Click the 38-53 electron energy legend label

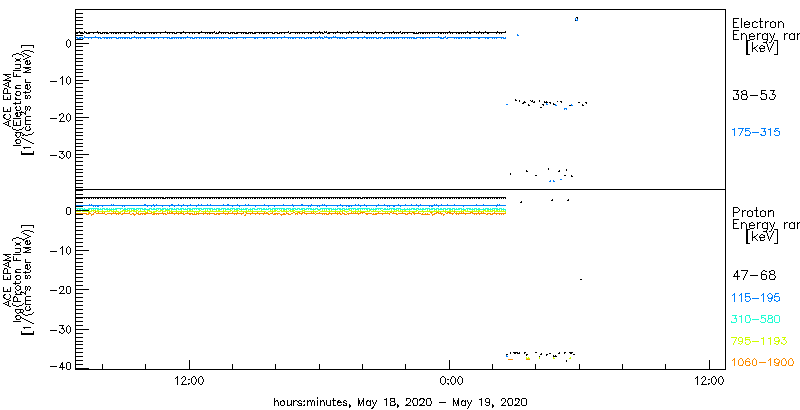pos(754,95)
